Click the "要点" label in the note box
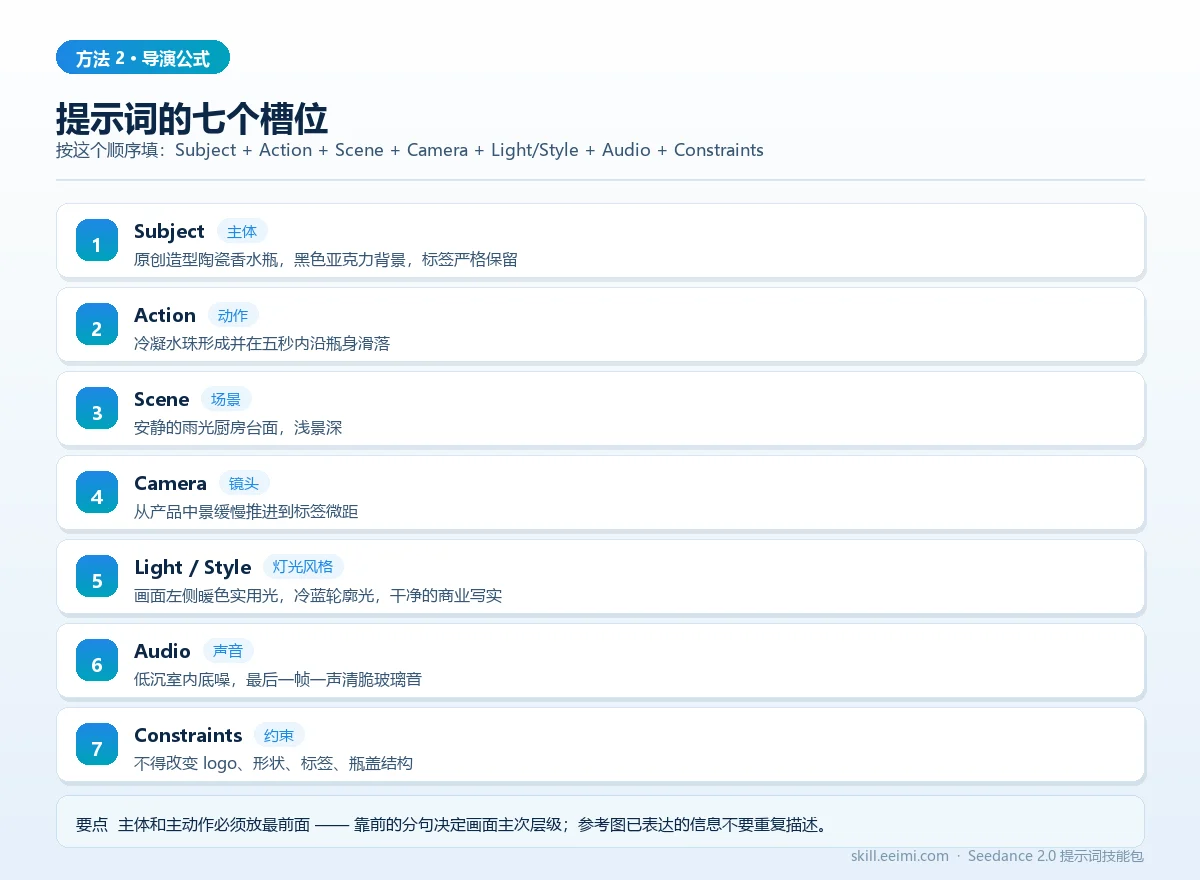 (x=92, y=825)
